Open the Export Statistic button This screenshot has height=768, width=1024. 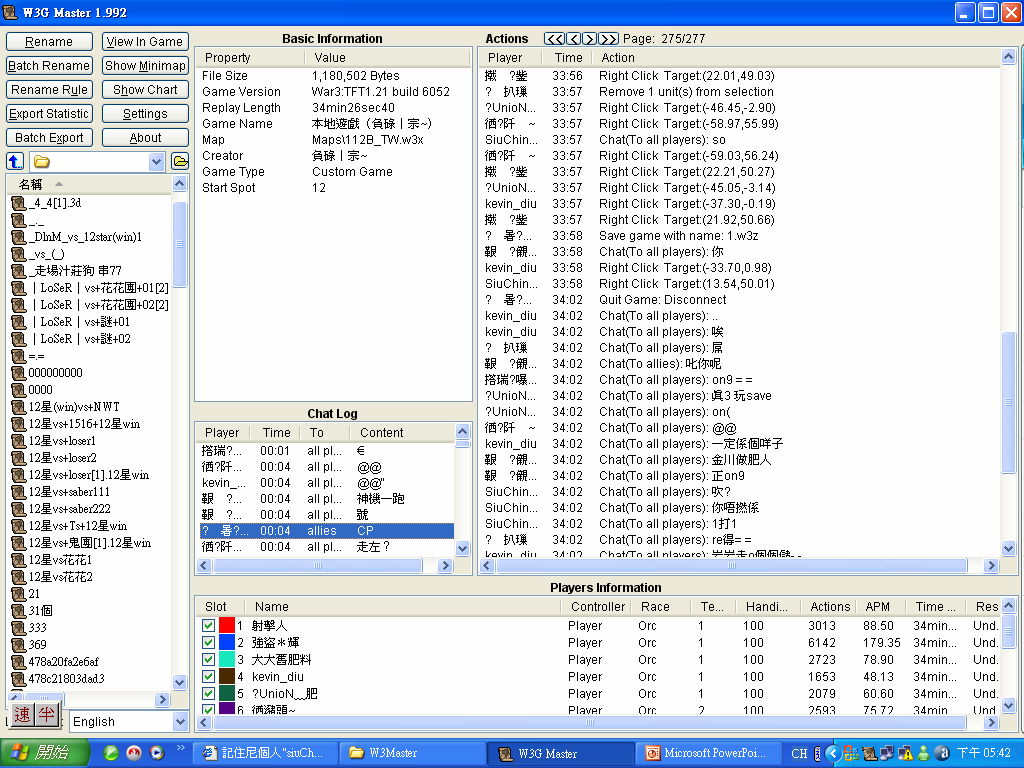pyautogui.click(x=49, y=114)
